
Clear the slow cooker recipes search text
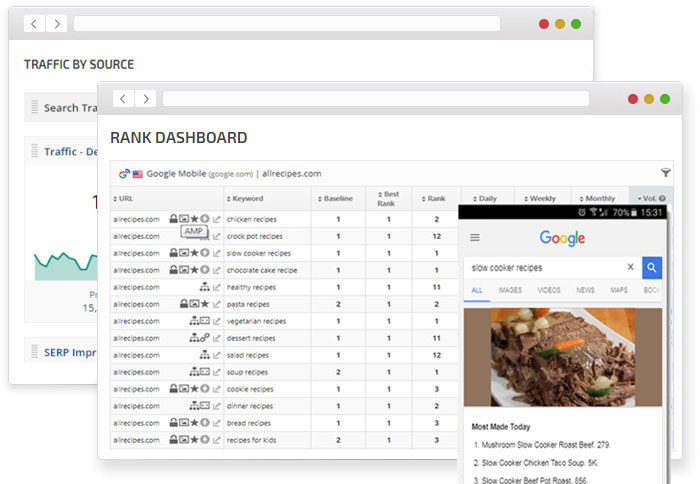630,267
